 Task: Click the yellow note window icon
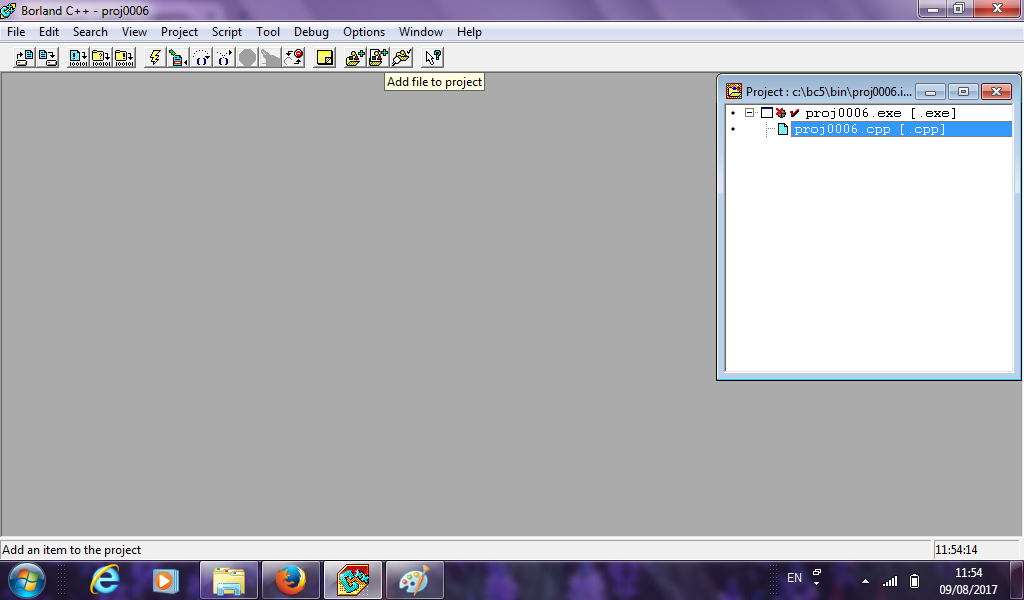[x=325, y=57]
